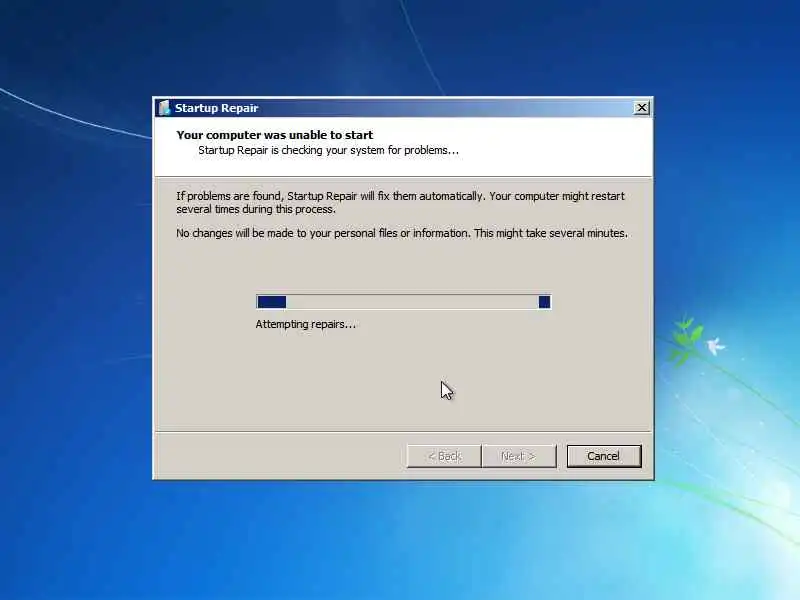Click the Startup Repair title bar icon
The image size is (800, 600).
coord(164,108)
